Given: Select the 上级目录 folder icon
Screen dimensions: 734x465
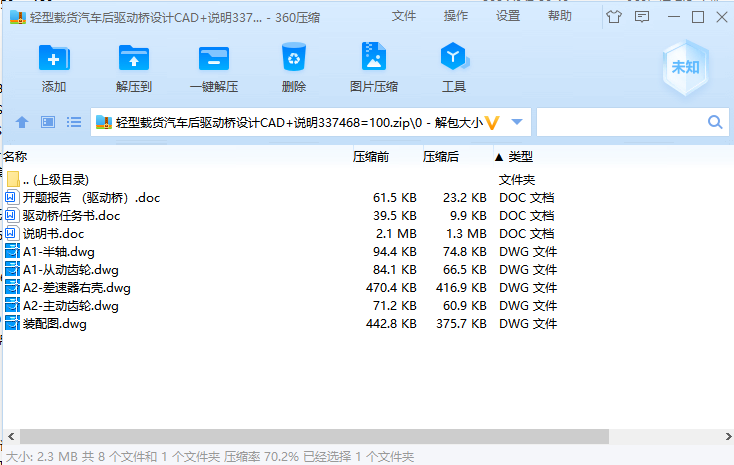Looking at the screenshot, I should coord(13,179).
